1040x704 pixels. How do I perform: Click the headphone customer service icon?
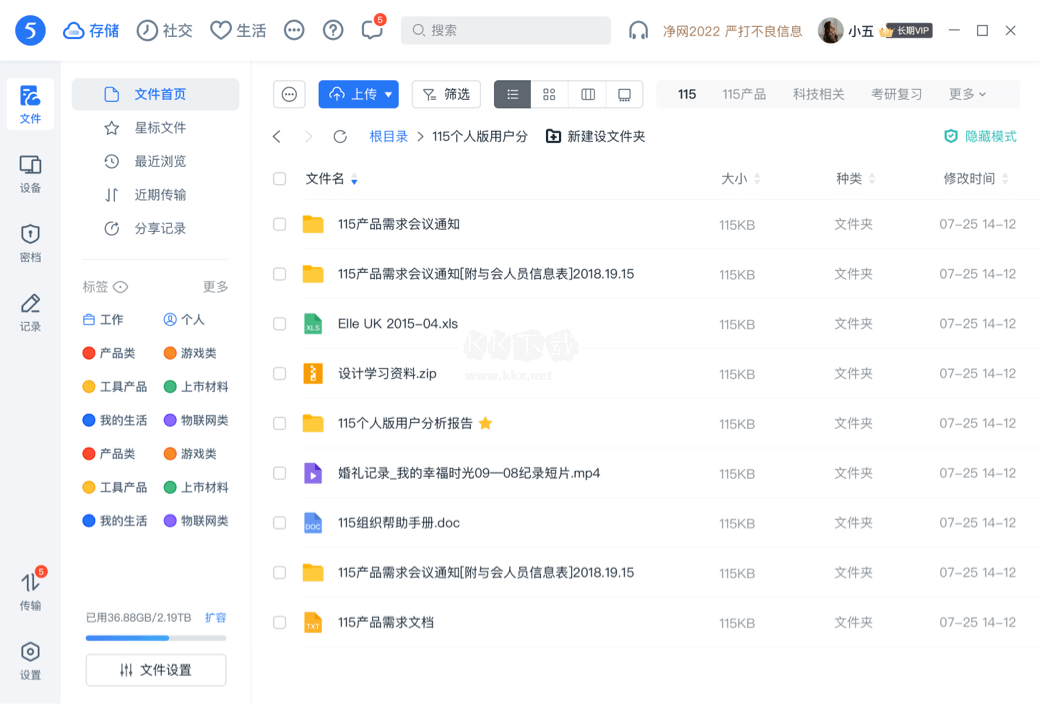point(639,30)
